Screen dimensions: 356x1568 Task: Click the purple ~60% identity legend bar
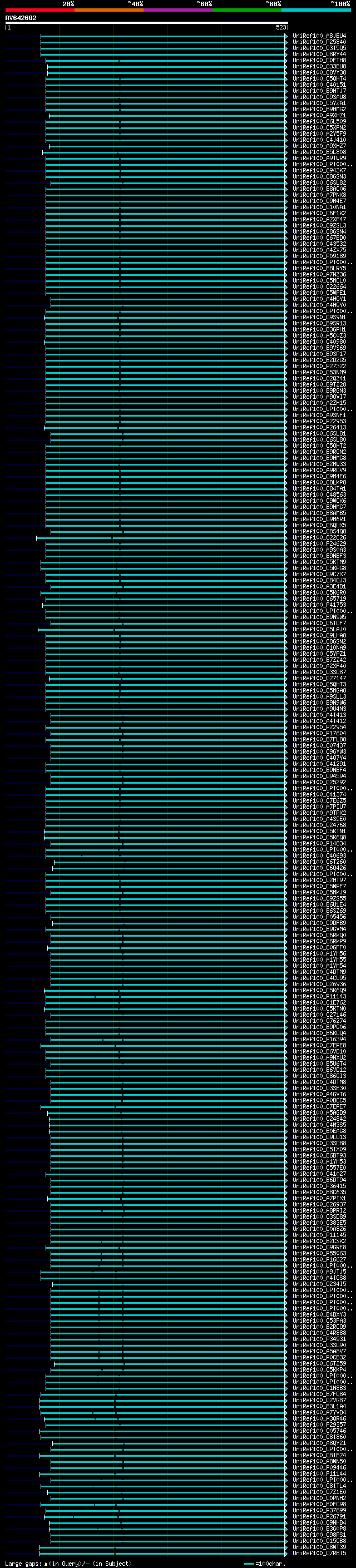pyautogui.click(x=177, y=10)
